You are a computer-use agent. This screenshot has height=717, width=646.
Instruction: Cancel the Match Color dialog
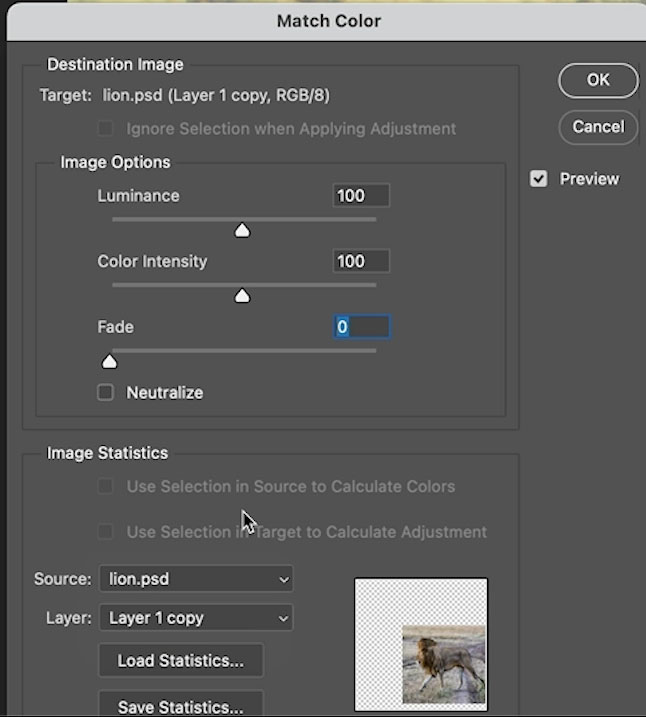tap(598, 127)
